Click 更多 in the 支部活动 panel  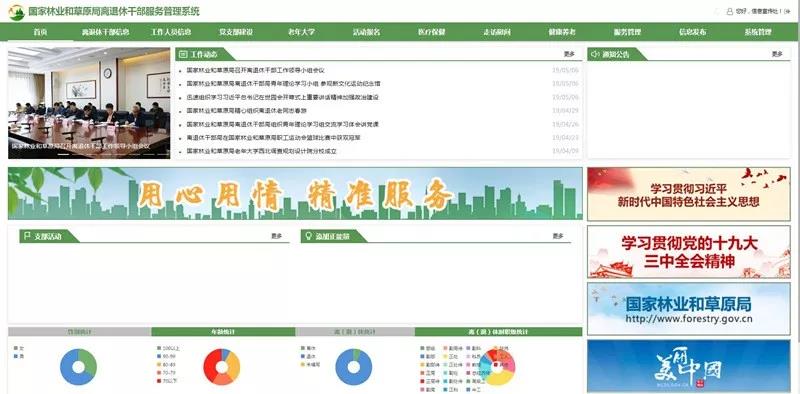click(x=276, y=236)
